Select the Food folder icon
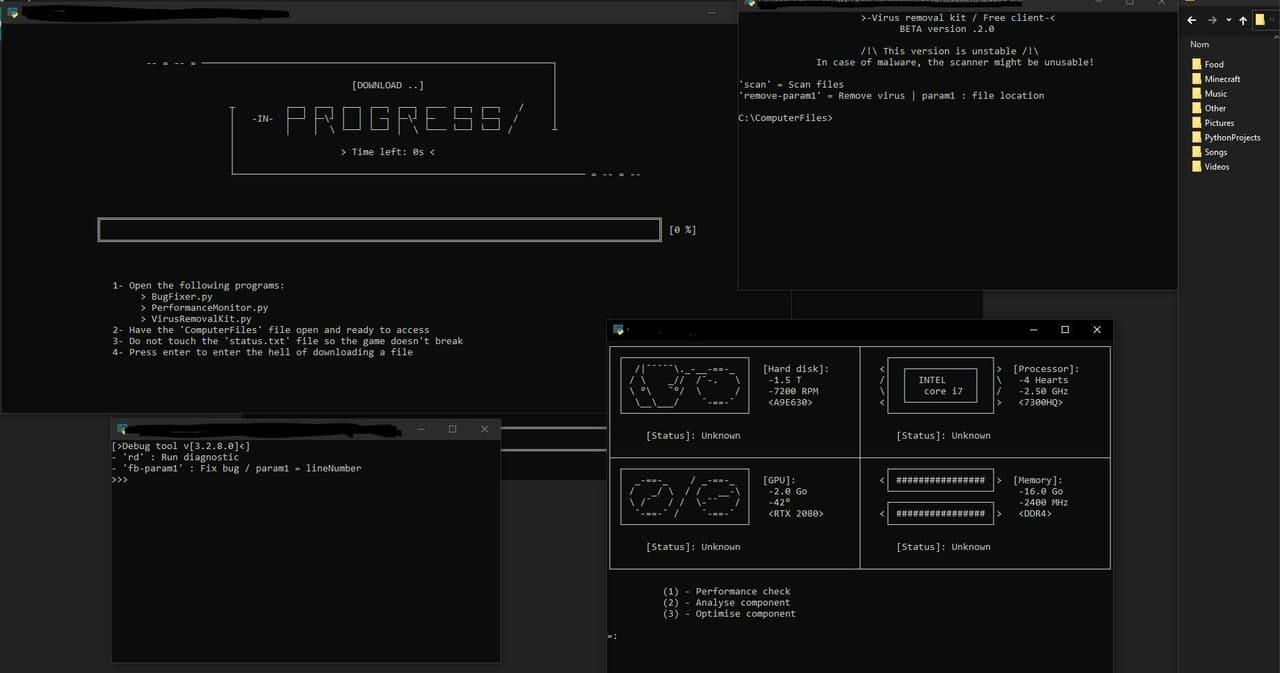Screen dimensions: 1280x673 [1197, 64]
